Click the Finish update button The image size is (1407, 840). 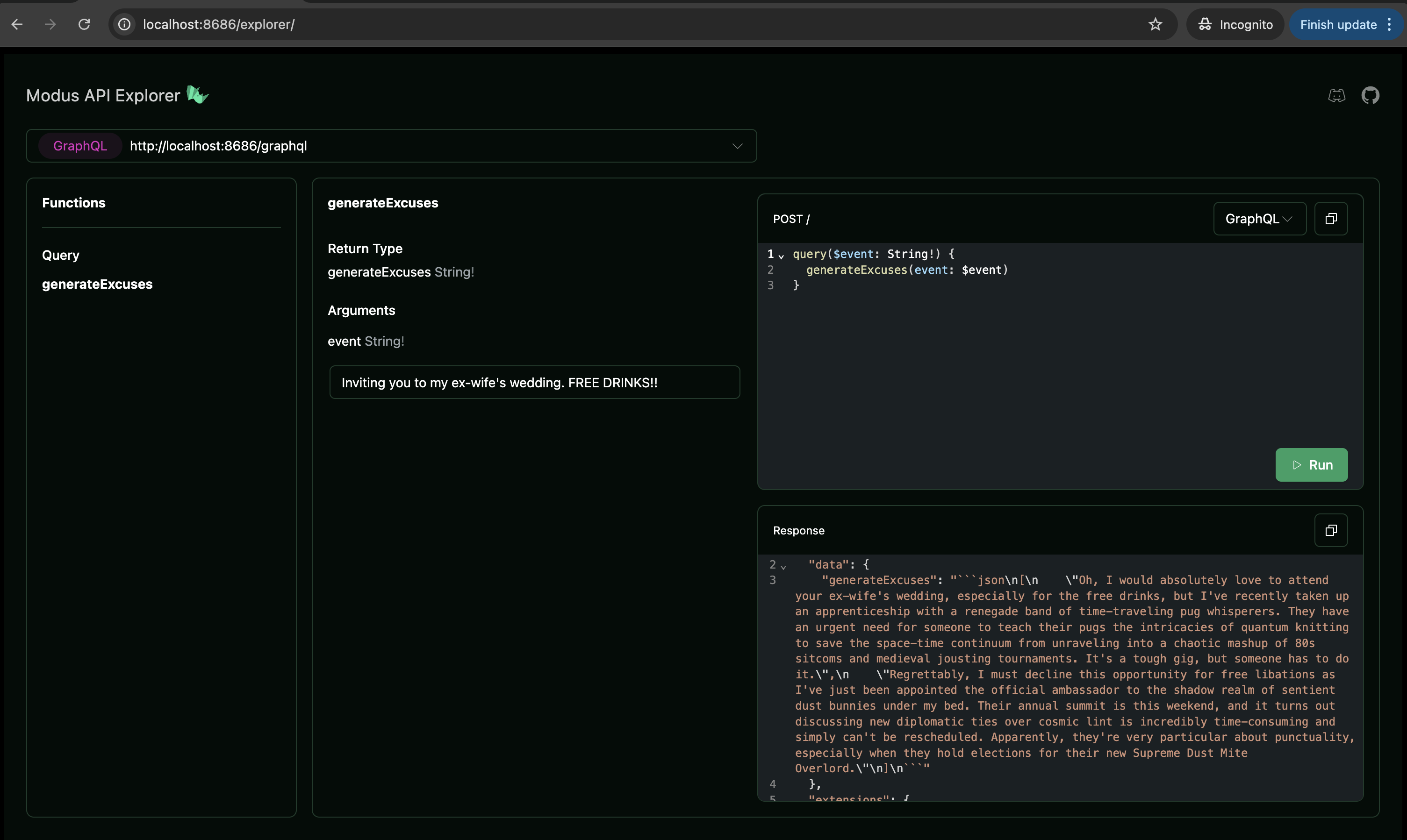pos(1338,24)
